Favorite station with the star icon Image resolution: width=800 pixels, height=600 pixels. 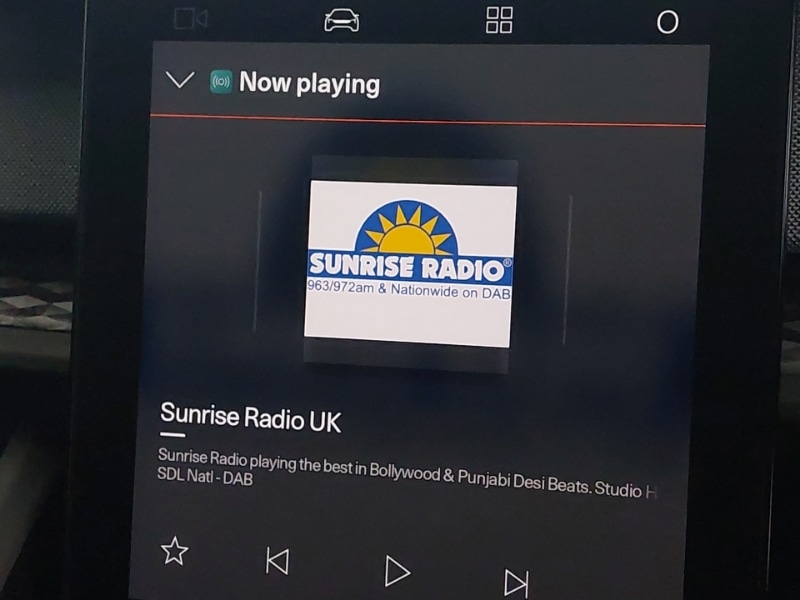pyautogui.click(x=175, y=550)
